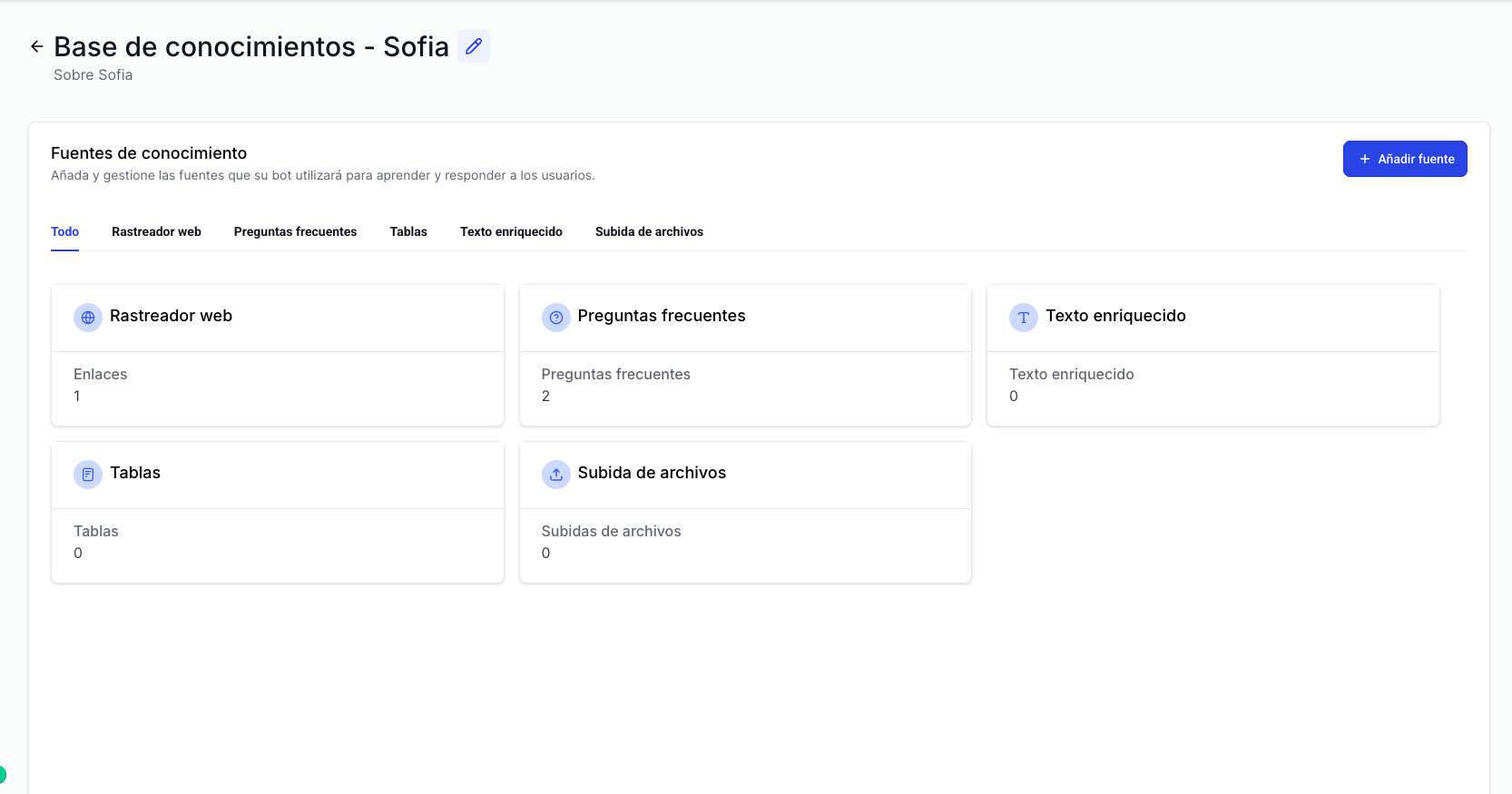Open the Preguntas frecuentes tab
Screen dimensions: 1512x794
click(295, 231)
